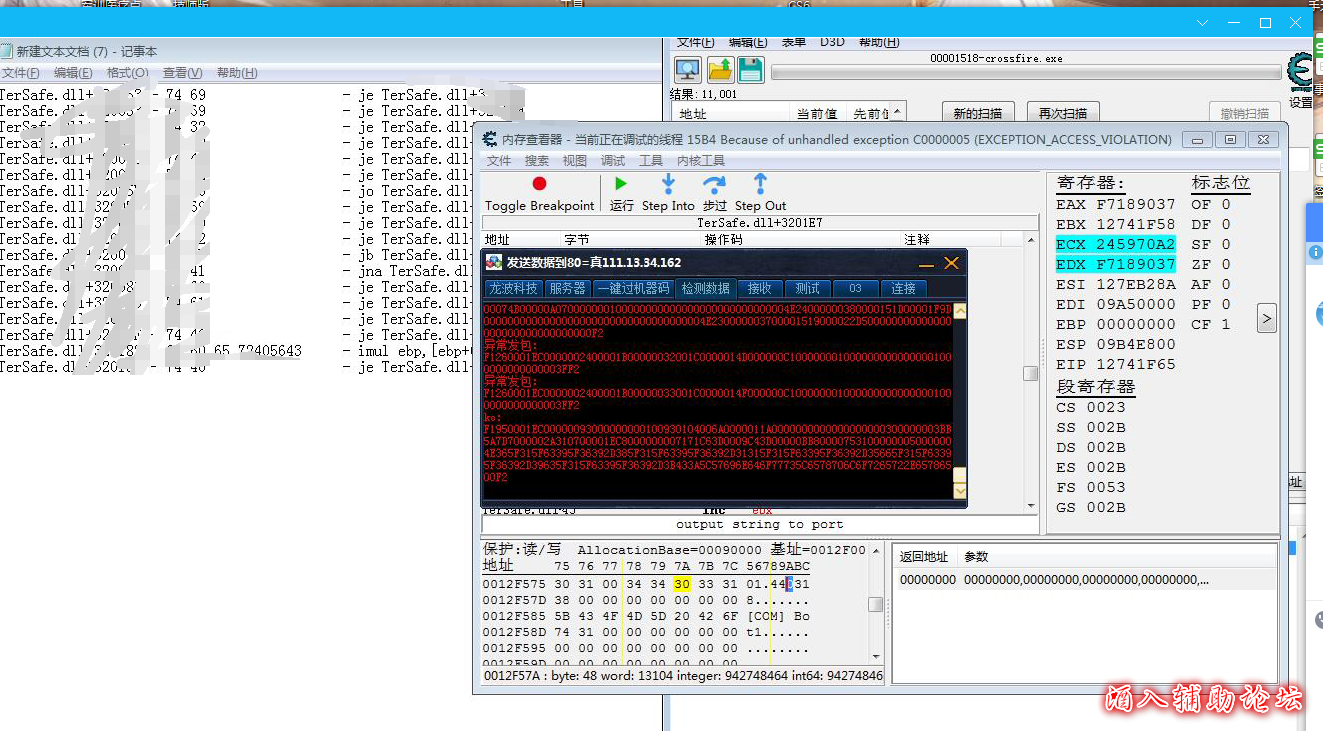Expand the register panel right arrow
1323x731 pixels.
tap(1266, 319)
